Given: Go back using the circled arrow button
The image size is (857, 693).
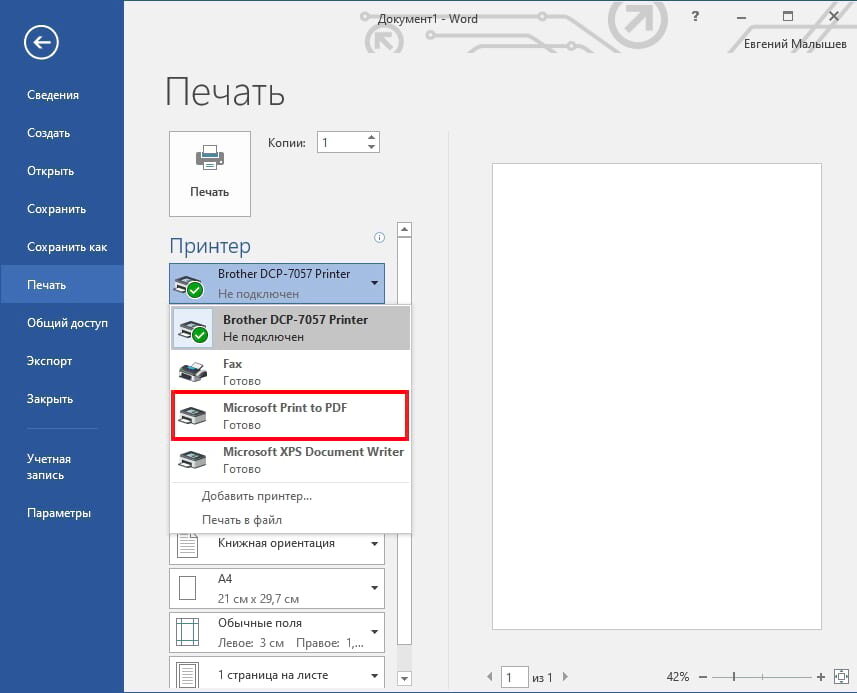Looking at the screenshot, I should (41, 42).
